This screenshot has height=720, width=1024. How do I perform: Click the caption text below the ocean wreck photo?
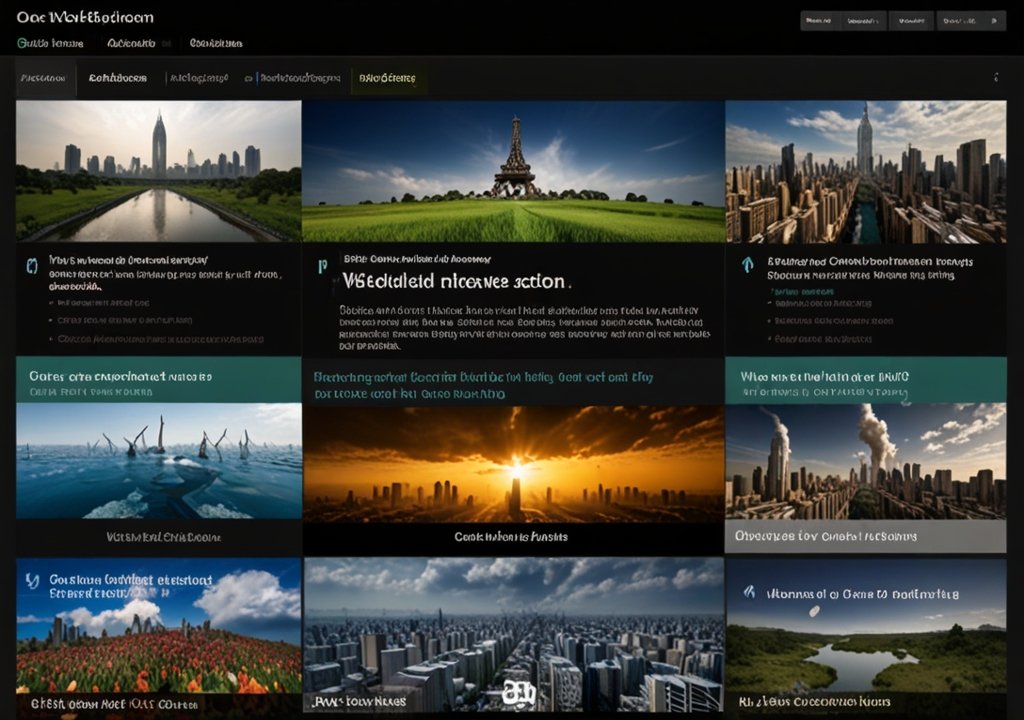pyautogui.click(x=163, y=537)
